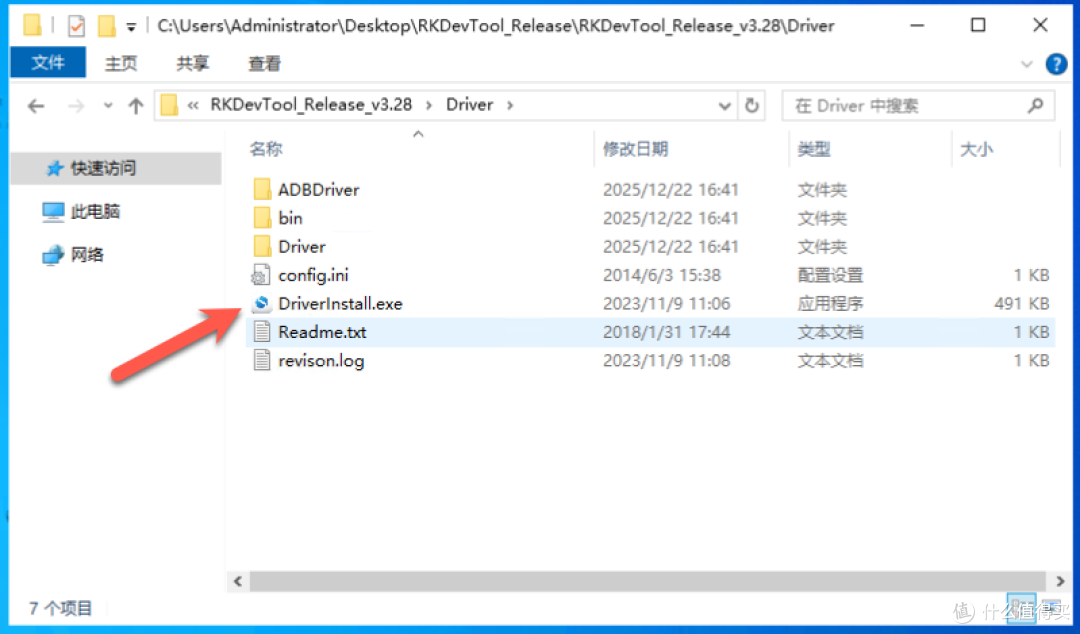This screenshot has width=1080, height=634.
Task: Select 此电脑 in navigation pane
Action: [x=95, y=211]
